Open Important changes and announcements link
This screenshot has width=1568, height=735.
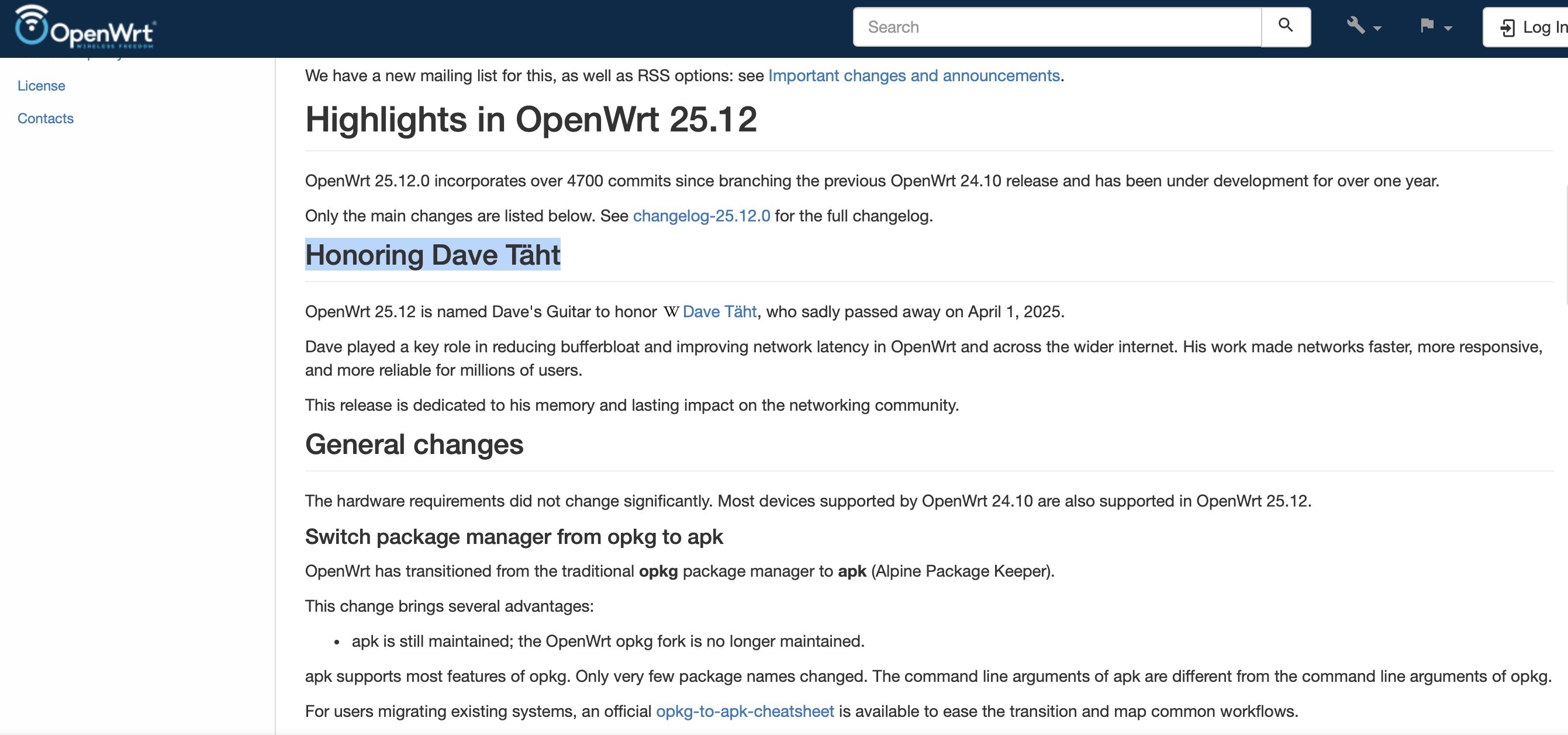913,75
